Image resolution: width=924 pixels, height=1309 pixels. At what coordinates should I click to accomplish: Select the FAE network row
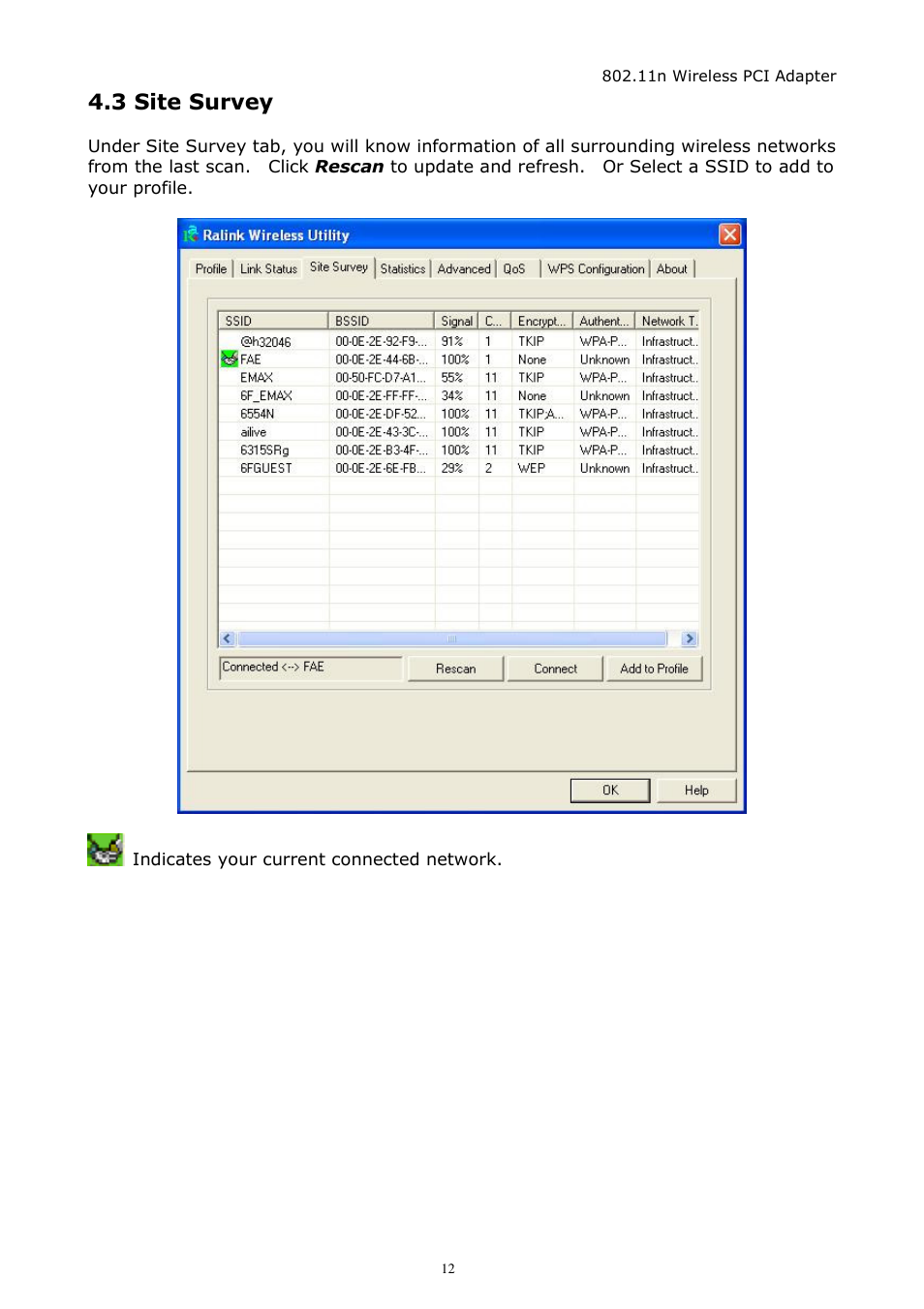[x=459, y=359]
